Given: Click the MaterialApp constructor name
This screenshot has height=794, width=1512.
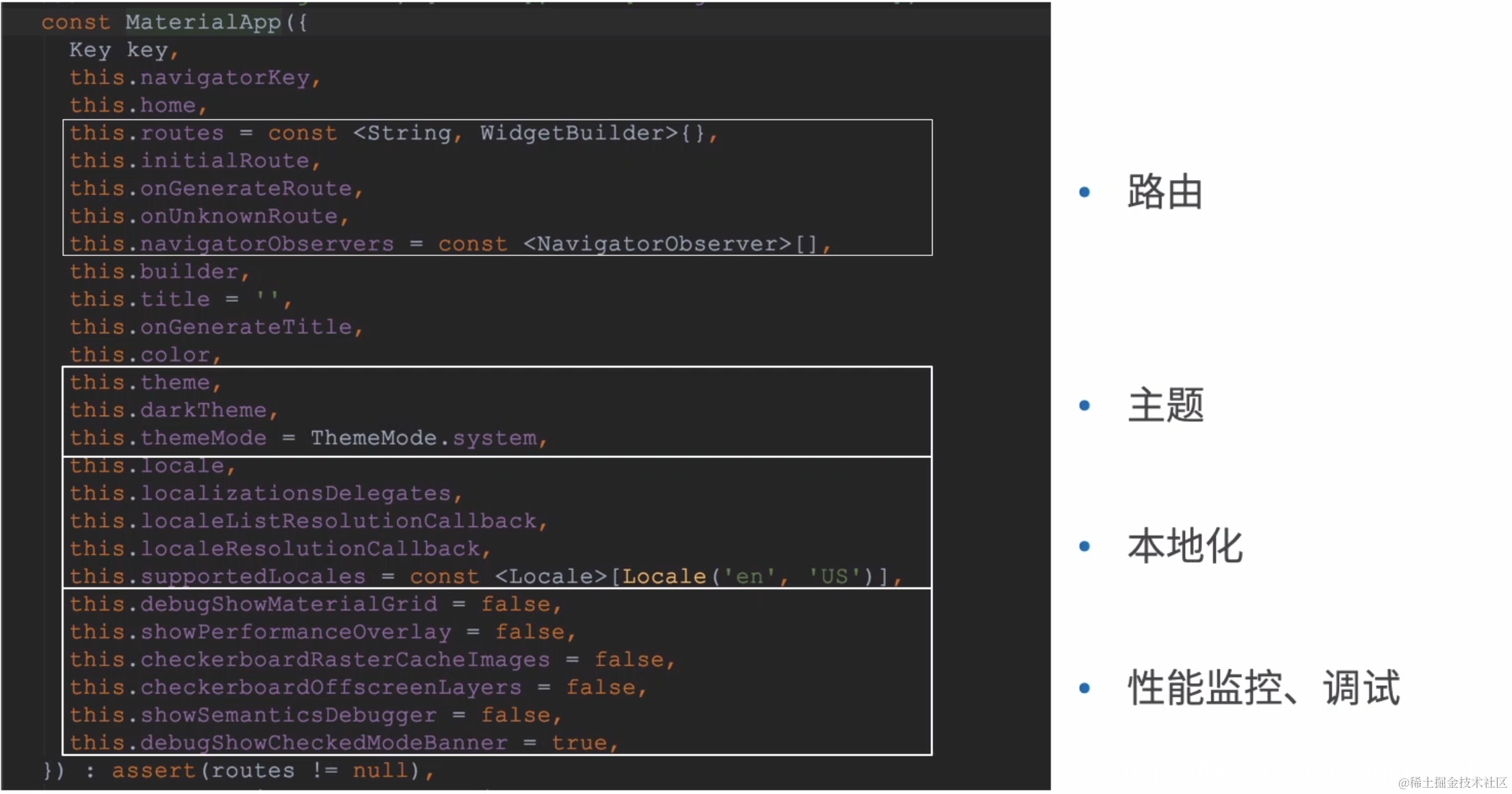Looking at the screenshot, I should (x=203, y=22).
